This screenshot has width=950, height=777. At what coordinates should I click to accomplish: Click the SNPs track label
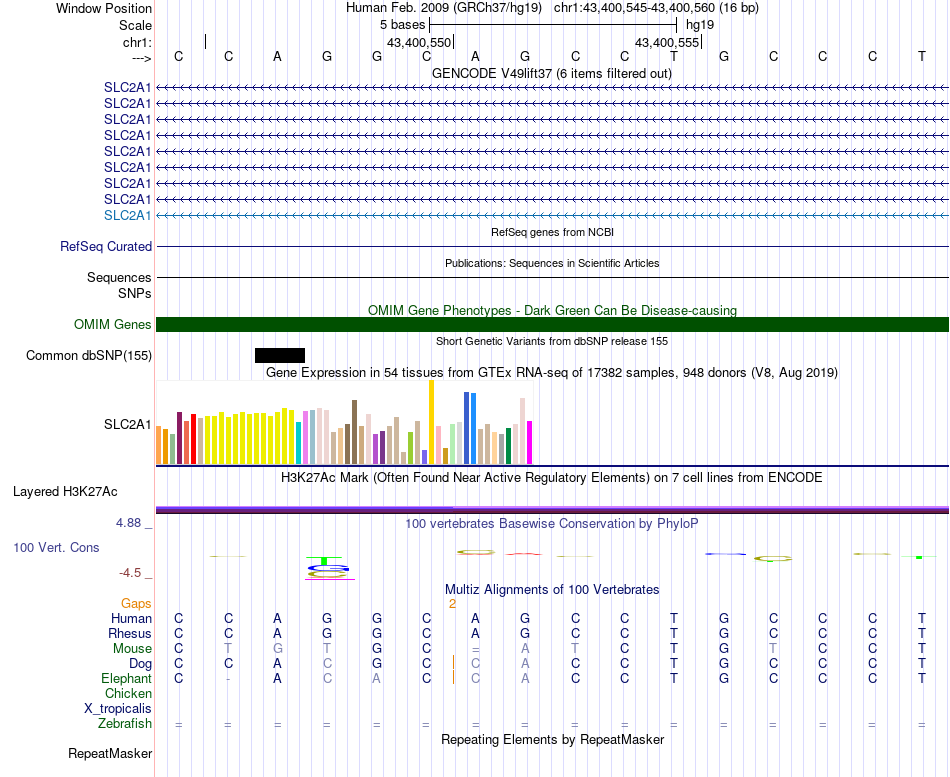[135, 293]
